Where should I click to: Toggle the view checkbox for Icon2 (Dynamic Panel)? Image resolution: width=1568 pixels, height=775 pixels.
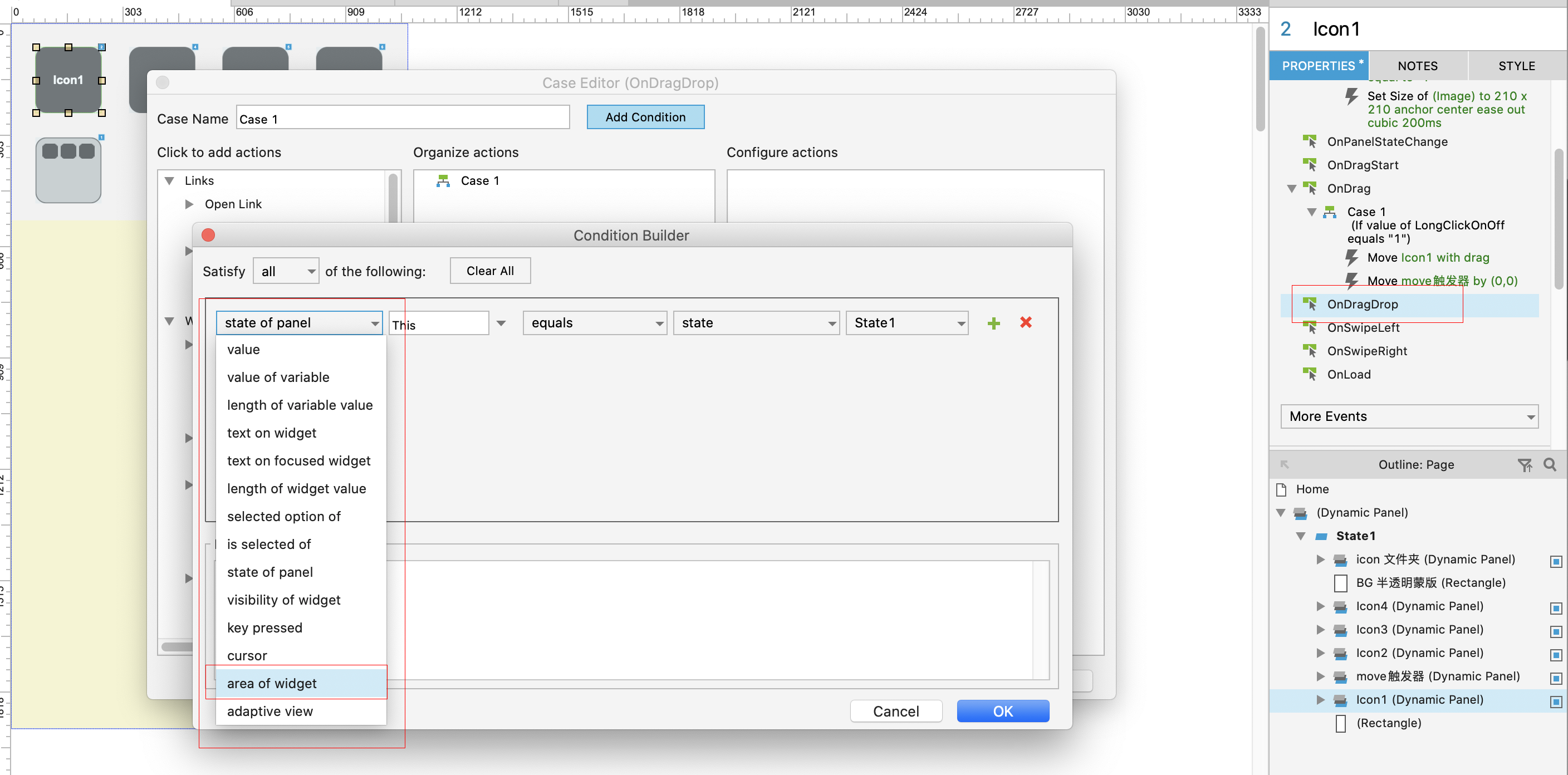[x=1555, y=654]
